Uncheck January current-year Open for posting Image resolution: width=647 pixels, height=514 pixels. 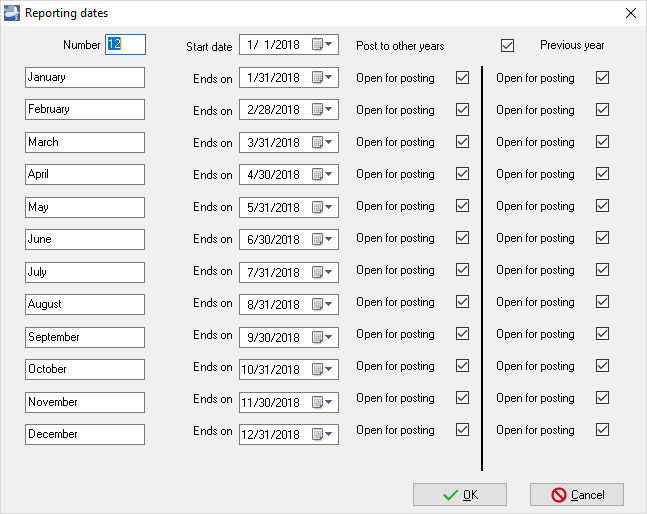462,78
